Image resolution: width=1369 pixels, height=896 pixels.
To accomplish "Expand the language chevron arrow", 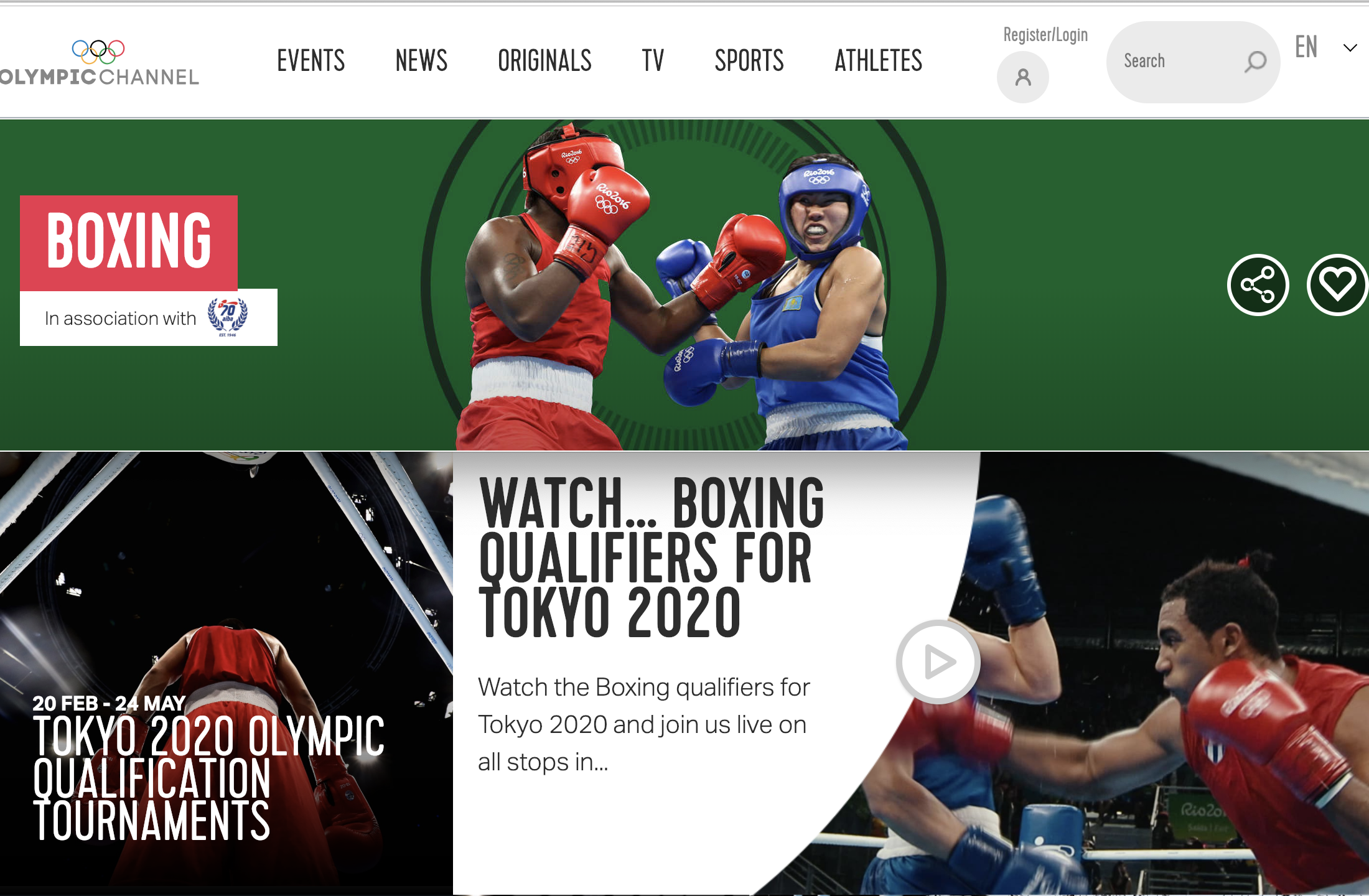I will 1350,48.
